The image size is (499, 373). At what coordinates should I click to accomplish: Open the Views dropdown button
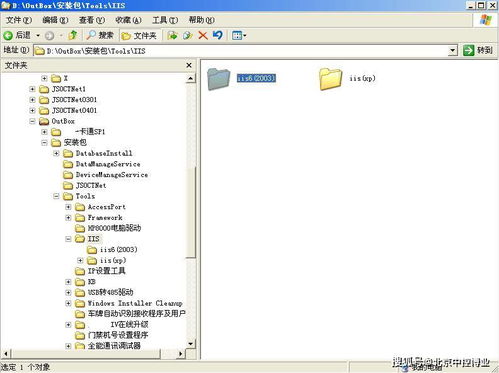239,35
